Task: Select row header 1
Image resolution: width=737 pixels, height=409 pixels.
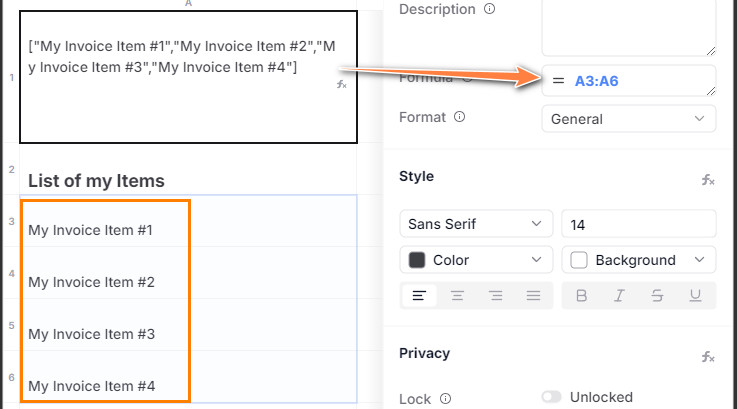Action: [x=11, y=77]
